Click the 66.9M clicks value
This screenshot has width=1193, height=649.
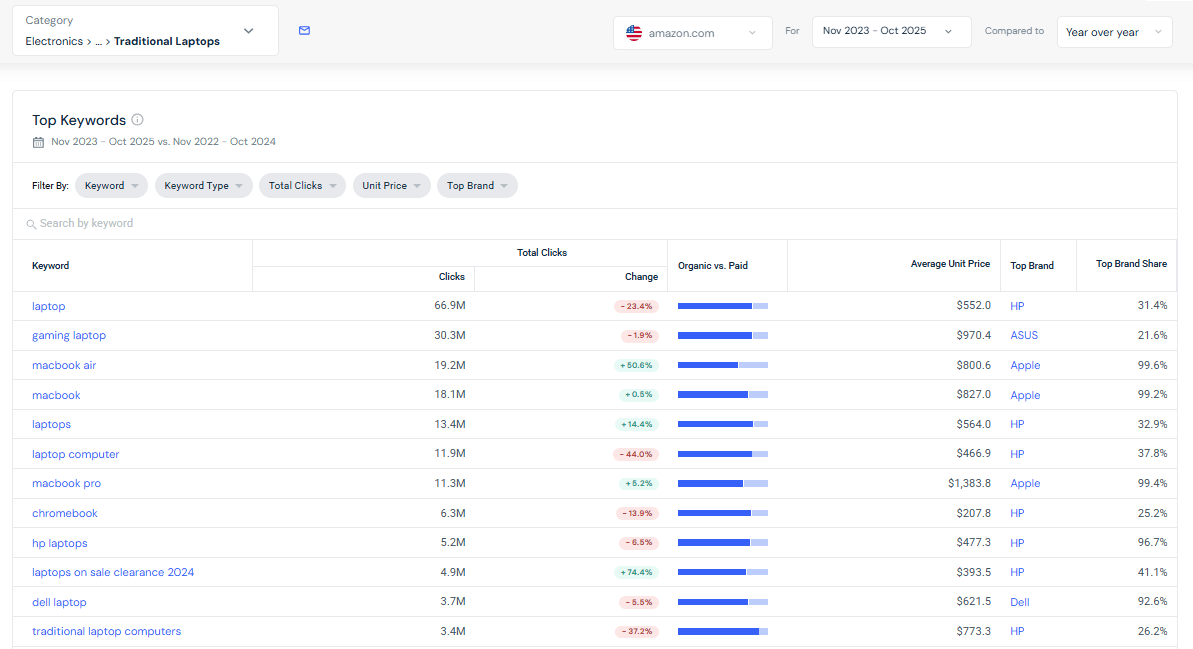[450, 305]
